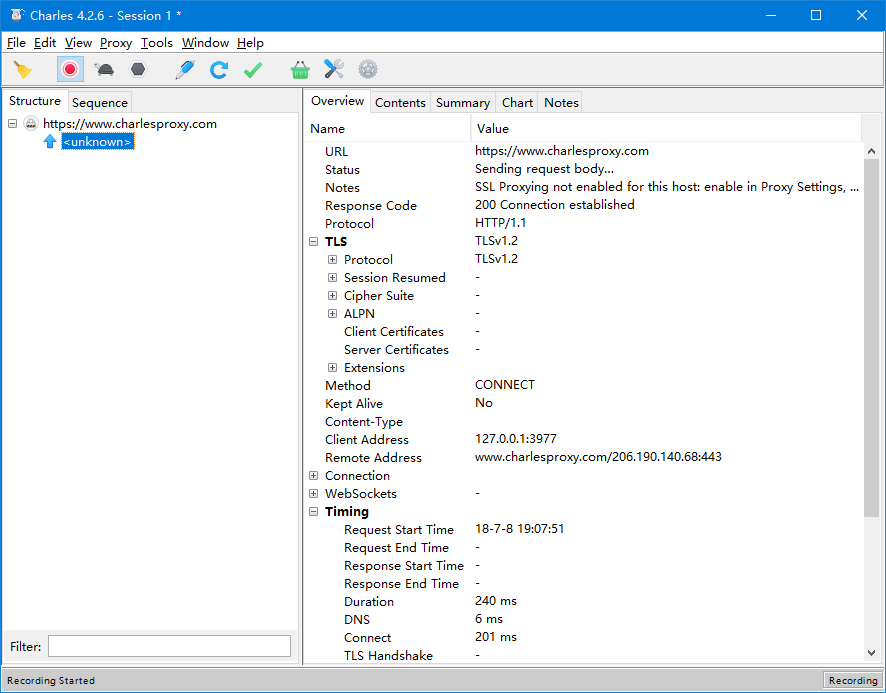The width and height of the screenshot is (886, 693).
Task: Expand the ALPN row
Action: [332, 313]
